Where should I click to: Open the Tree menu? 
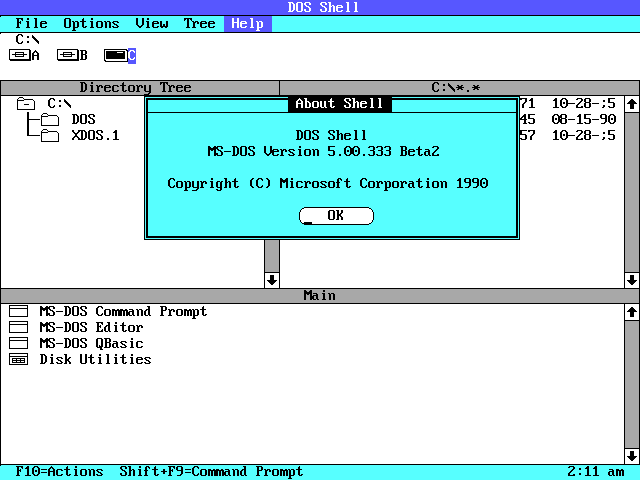pos(199,24)
